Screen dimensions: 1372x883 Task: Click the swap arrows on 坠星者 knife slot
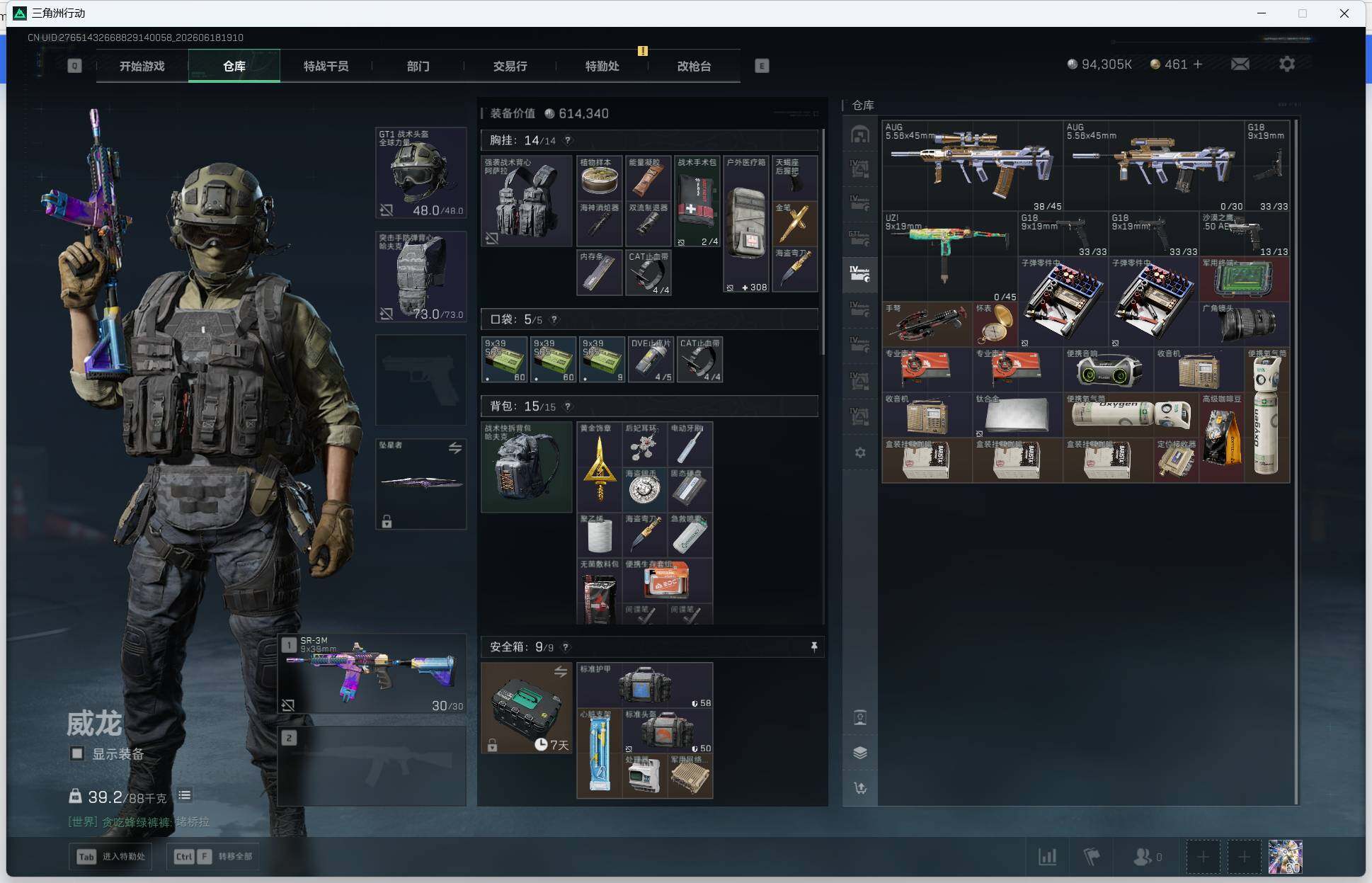(455, 448)
